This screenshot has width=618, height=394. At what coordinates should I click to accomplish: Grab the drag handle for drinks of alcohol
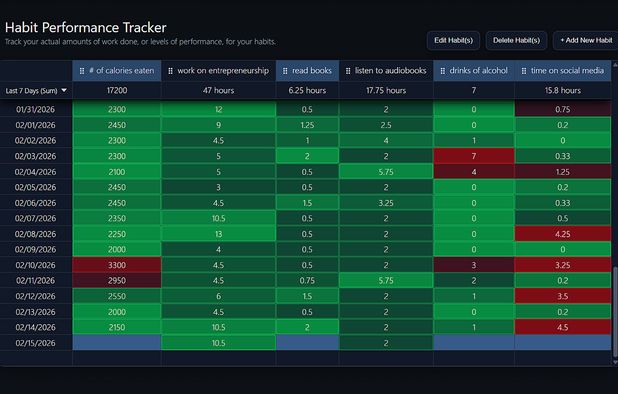coord(443,71)
